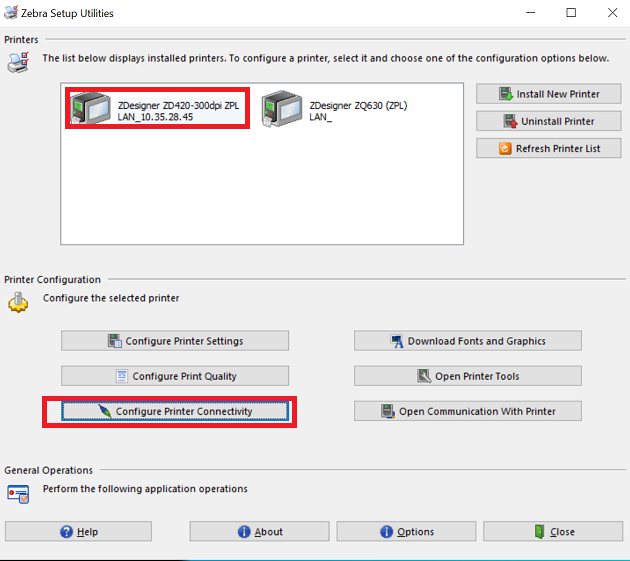Show the About information
Viewport: 630px width, 561px height.
click(260, 531)
